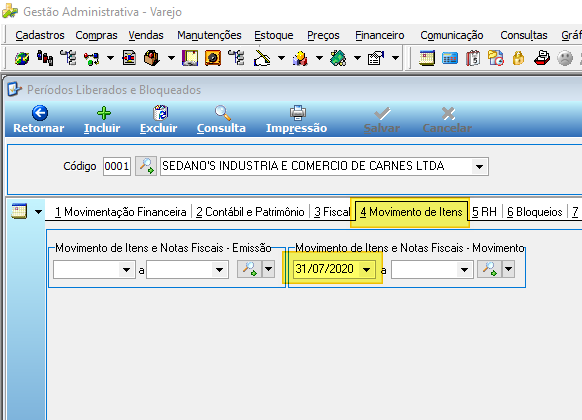Open the Cadastros menu
The image size is (582, 420).
pyautogui.click(x=40, y=35)
